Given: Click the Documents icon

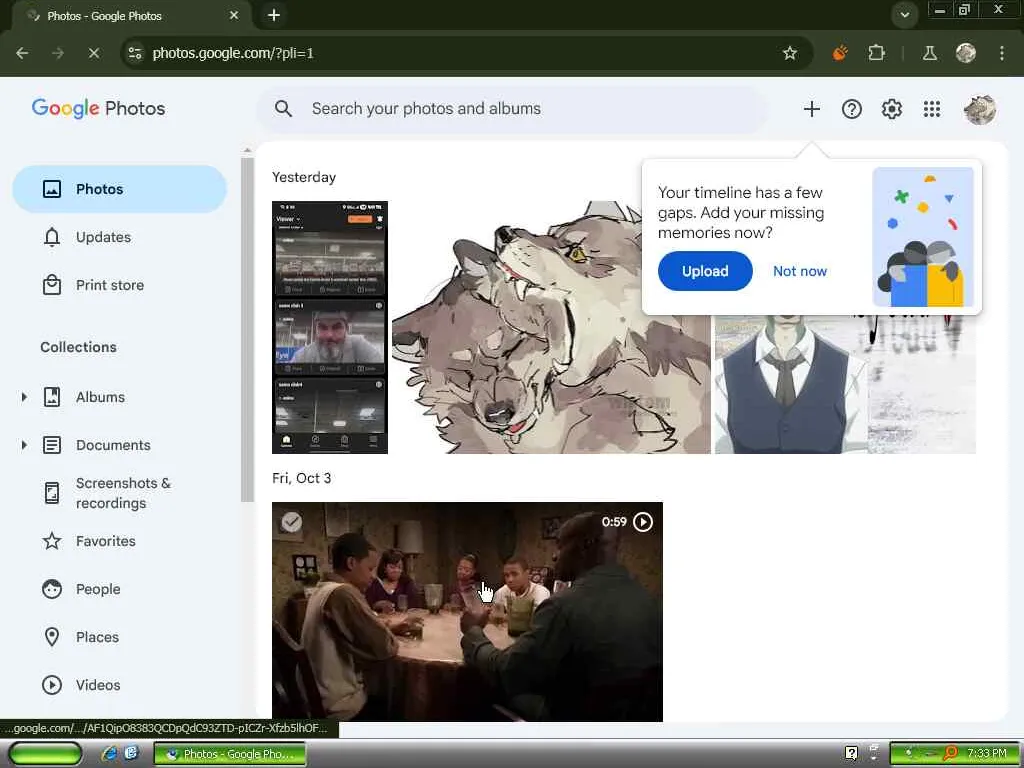Looking at the screenshot, I should pos(52,445).
